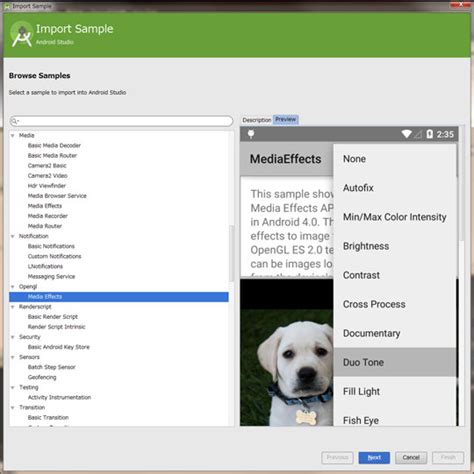
Task: Select Media Recorder sample
Action: point(48,216)
